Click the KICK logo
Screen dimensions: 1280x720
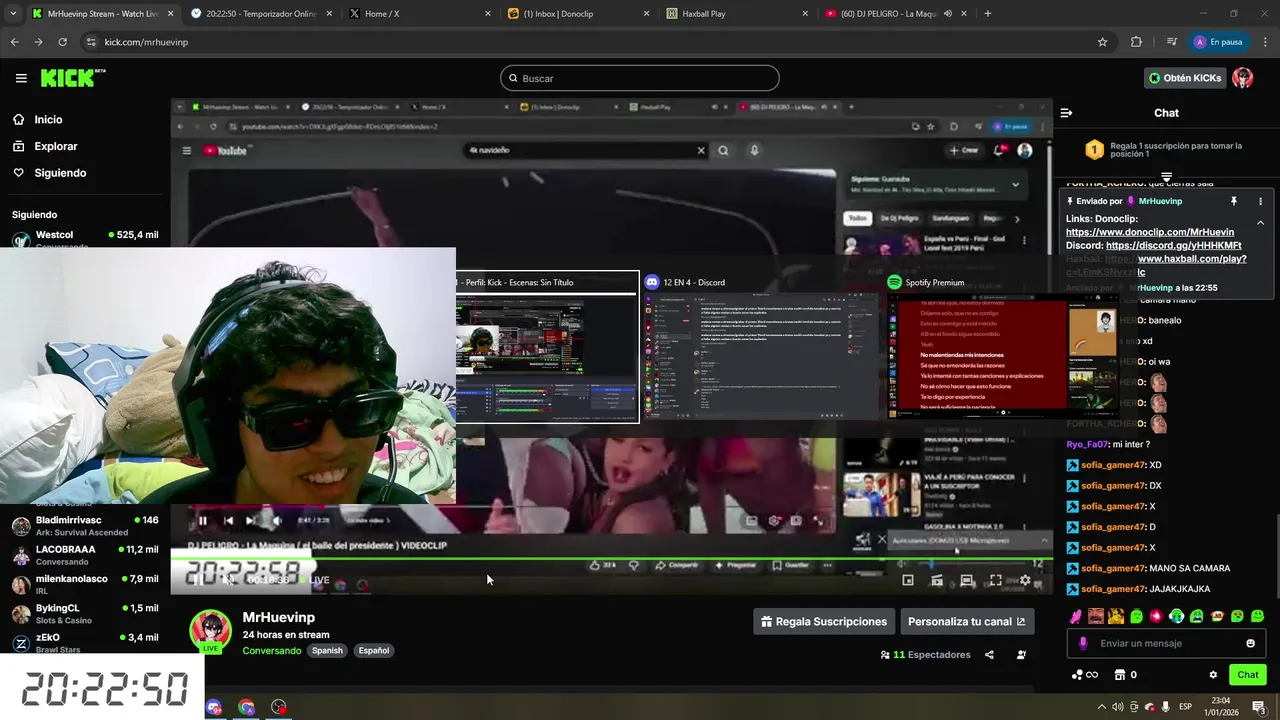point(72,78)
